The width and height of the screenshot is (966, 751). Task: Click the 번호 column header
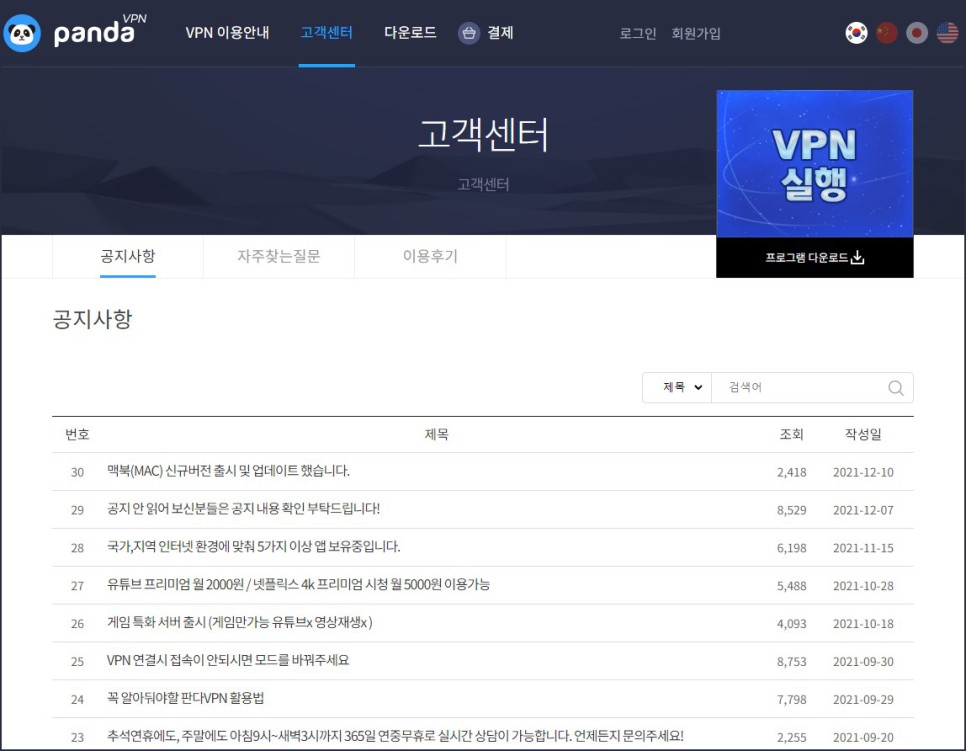[x=77, y=434]
